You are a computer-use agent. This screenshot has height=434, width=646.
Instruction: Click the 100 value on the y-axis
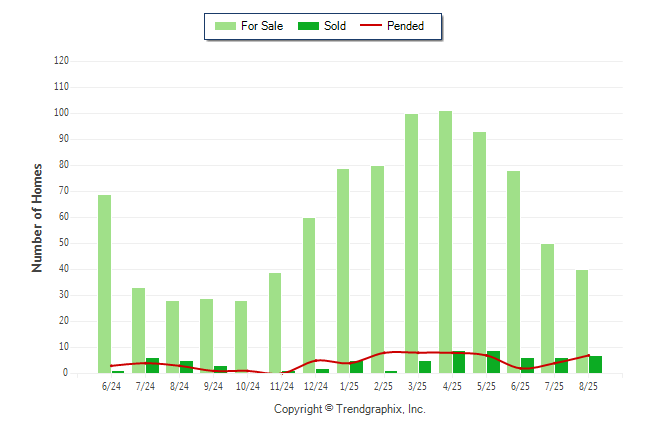61,113
